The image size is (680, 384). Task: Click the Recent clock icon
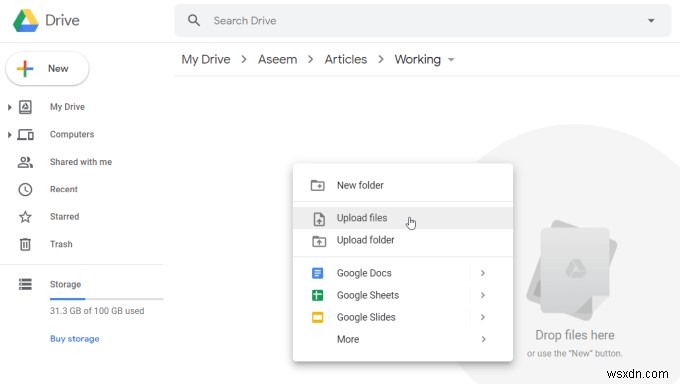pyautogui.click(x=25, y=190)
